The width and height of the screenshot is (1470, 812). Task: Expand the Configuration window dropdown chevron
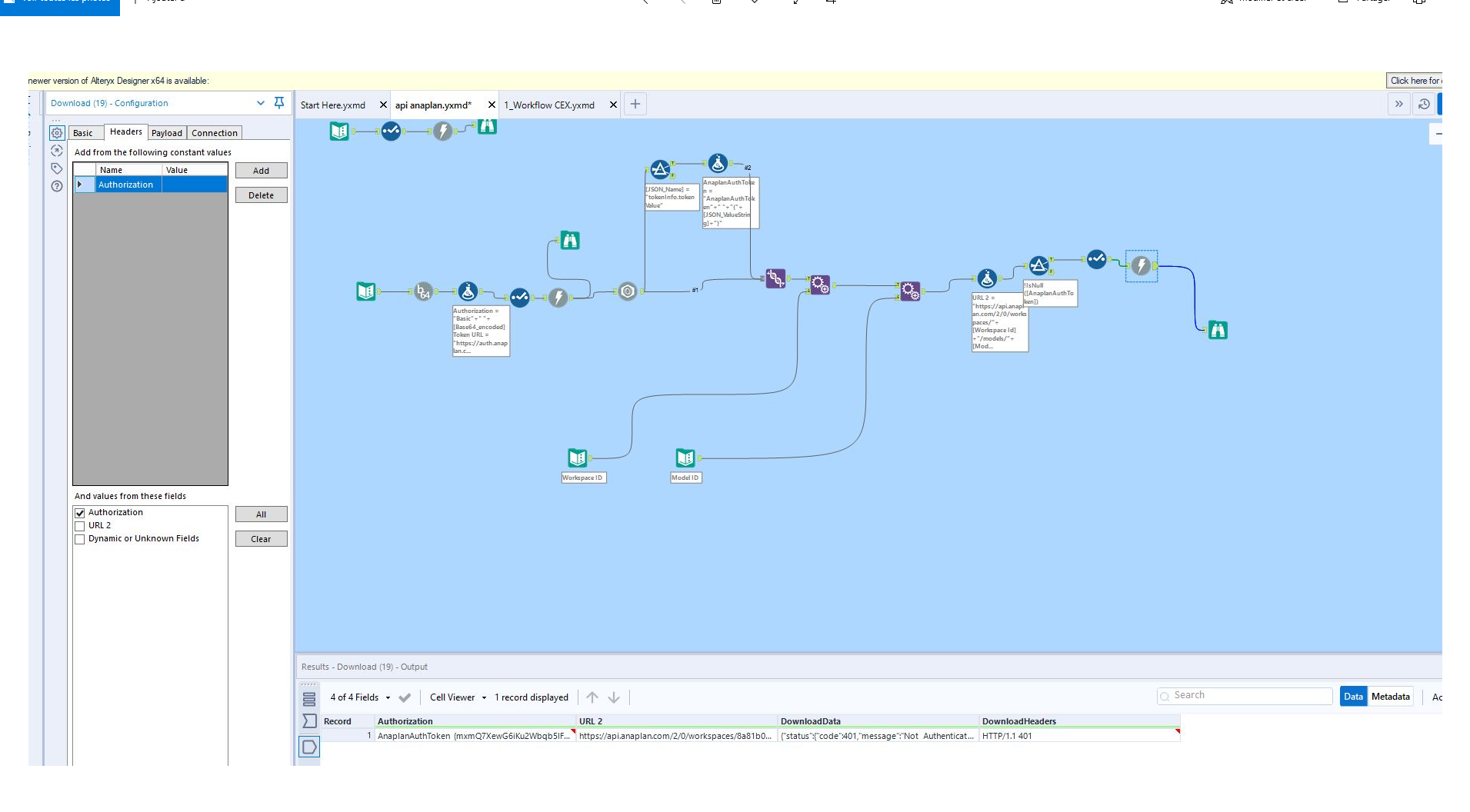(261, 103)
